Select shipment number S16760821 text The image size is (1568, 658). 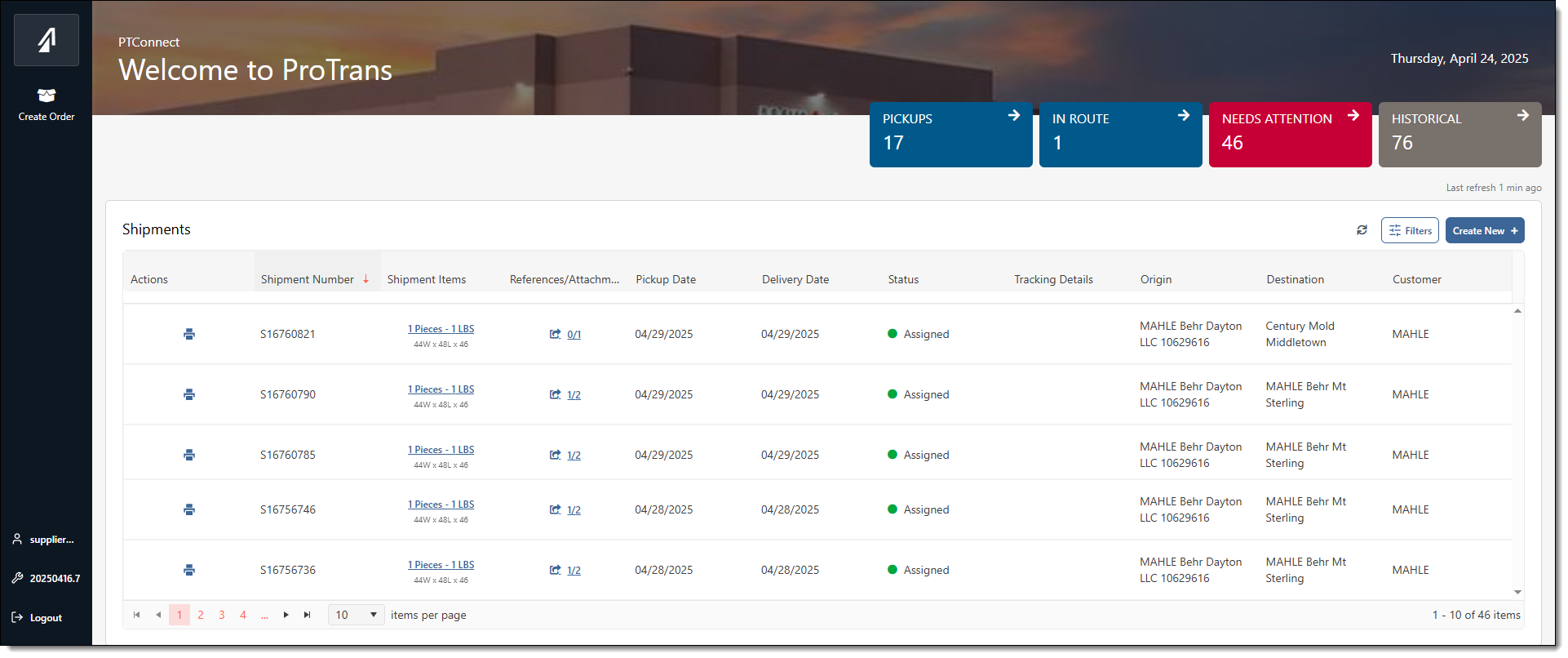288,334
